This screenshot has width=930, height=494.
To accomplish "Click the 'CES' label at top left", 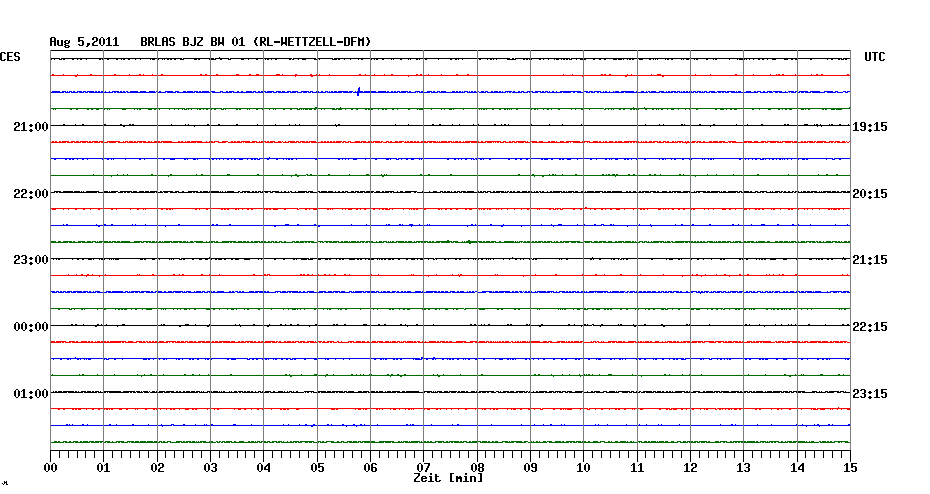I will pyautogui.click(x=10, y=58).
